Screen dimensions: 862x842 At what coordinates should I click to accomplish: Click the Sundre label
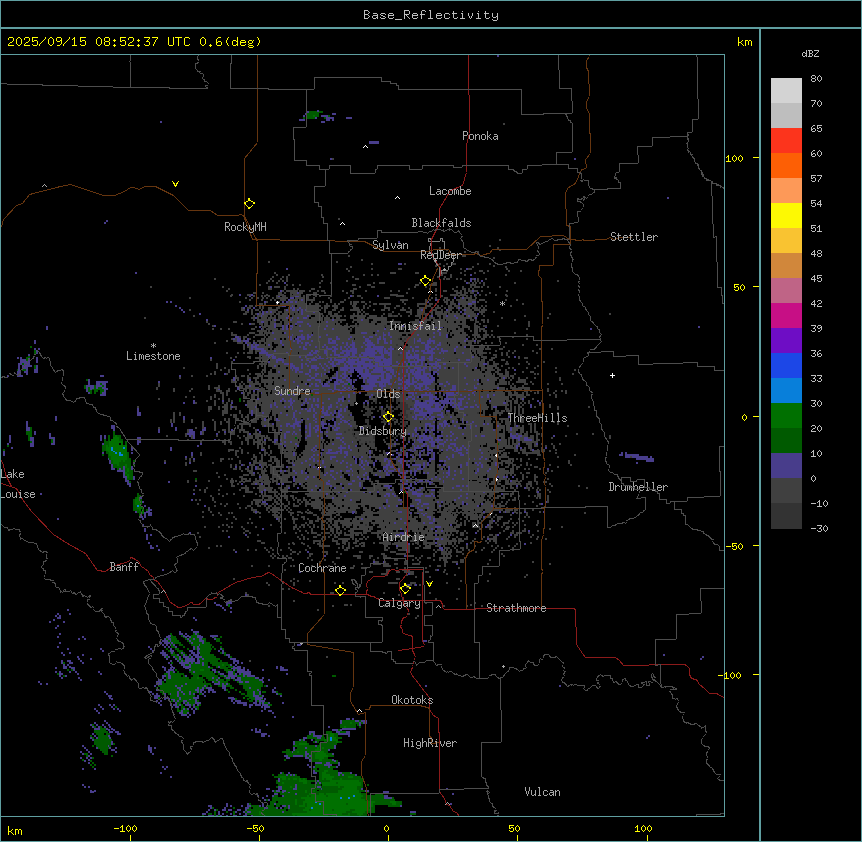tap(292, 391)
